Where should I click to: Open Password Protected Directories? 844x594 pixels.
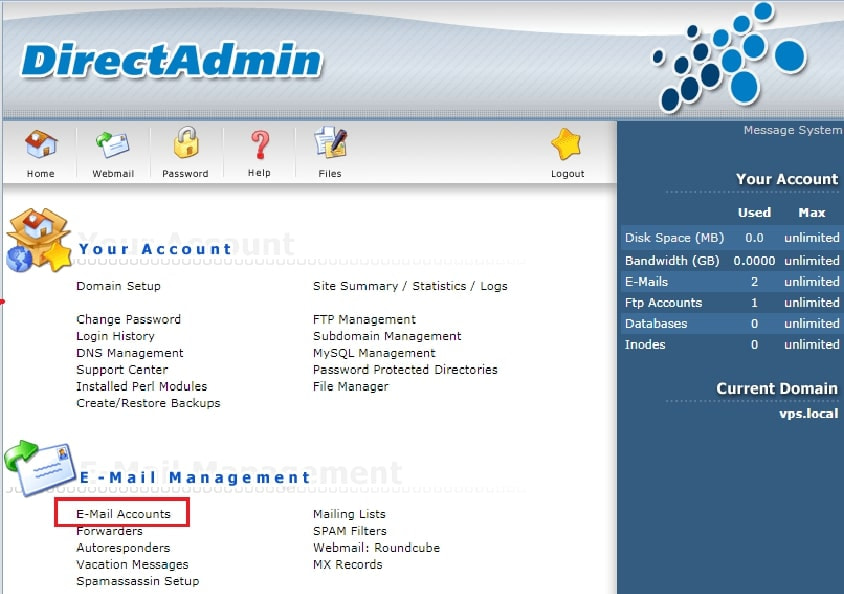pyautogui.click(x=405, y=370)
